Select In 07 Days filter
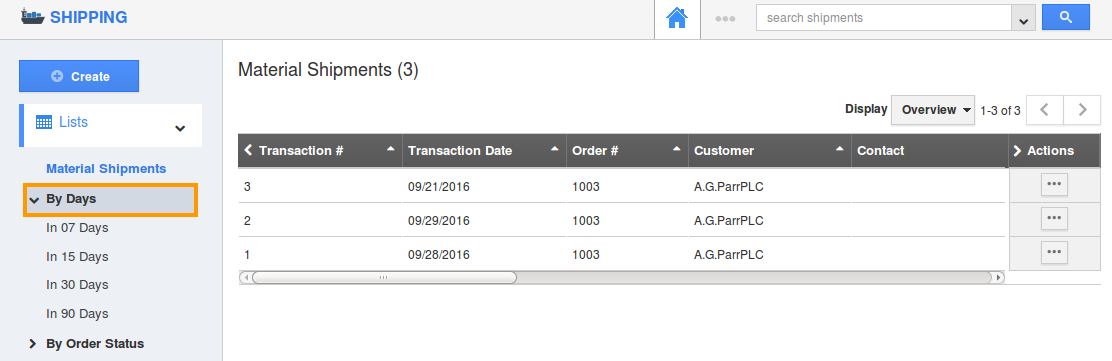Image resolution: width=1112 pixels, height=361 pixels. point(77,228)
